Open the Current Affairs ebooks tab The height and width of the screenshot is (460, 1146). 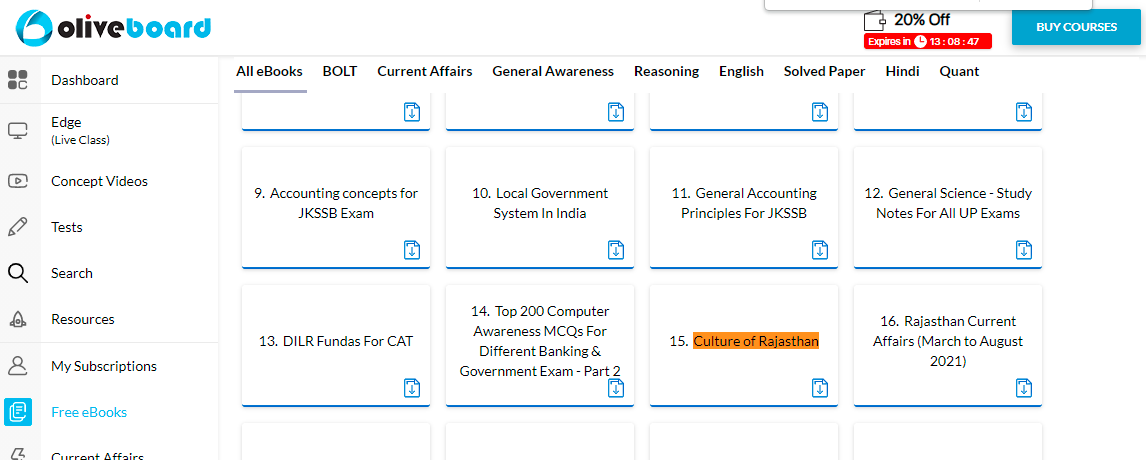coord(425,72)
